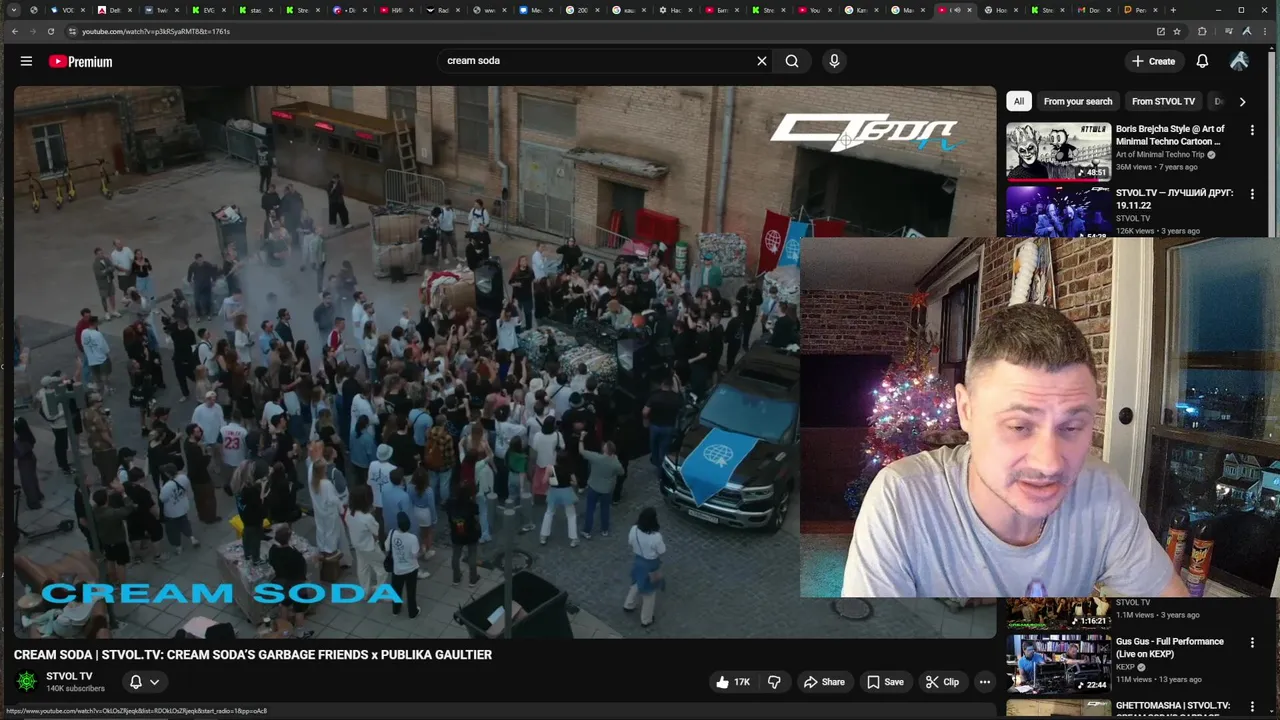1280x720 pixels.
Task: Go to YouTube Premium home logo
Action: click(x=80, y=61)
